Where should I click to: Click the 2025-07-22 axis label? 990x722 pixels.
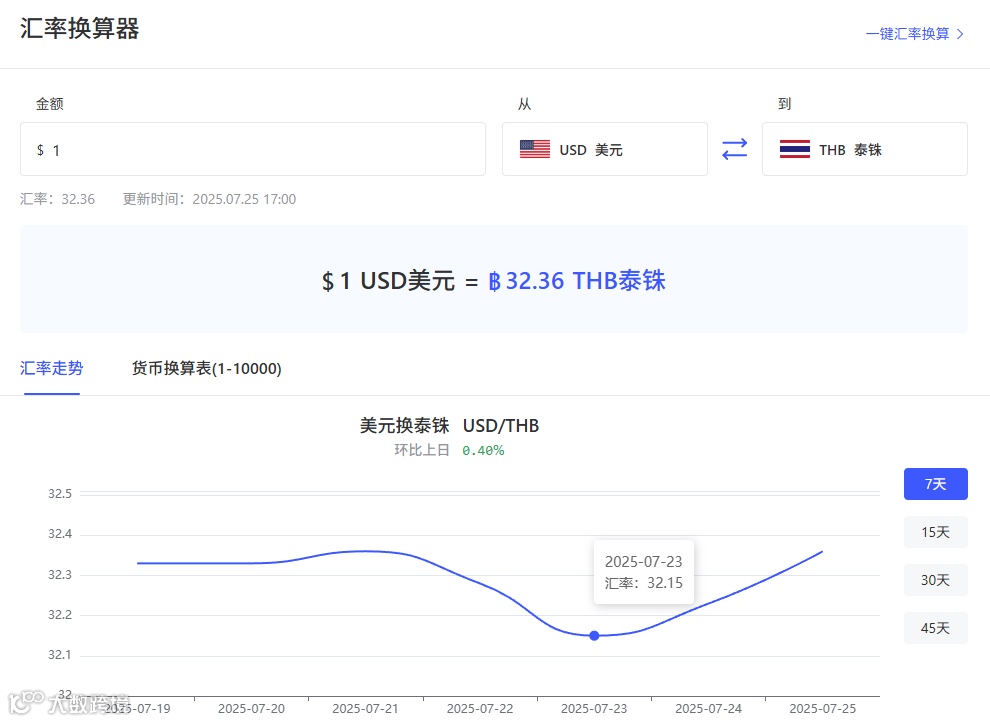(x=480, y=709)
